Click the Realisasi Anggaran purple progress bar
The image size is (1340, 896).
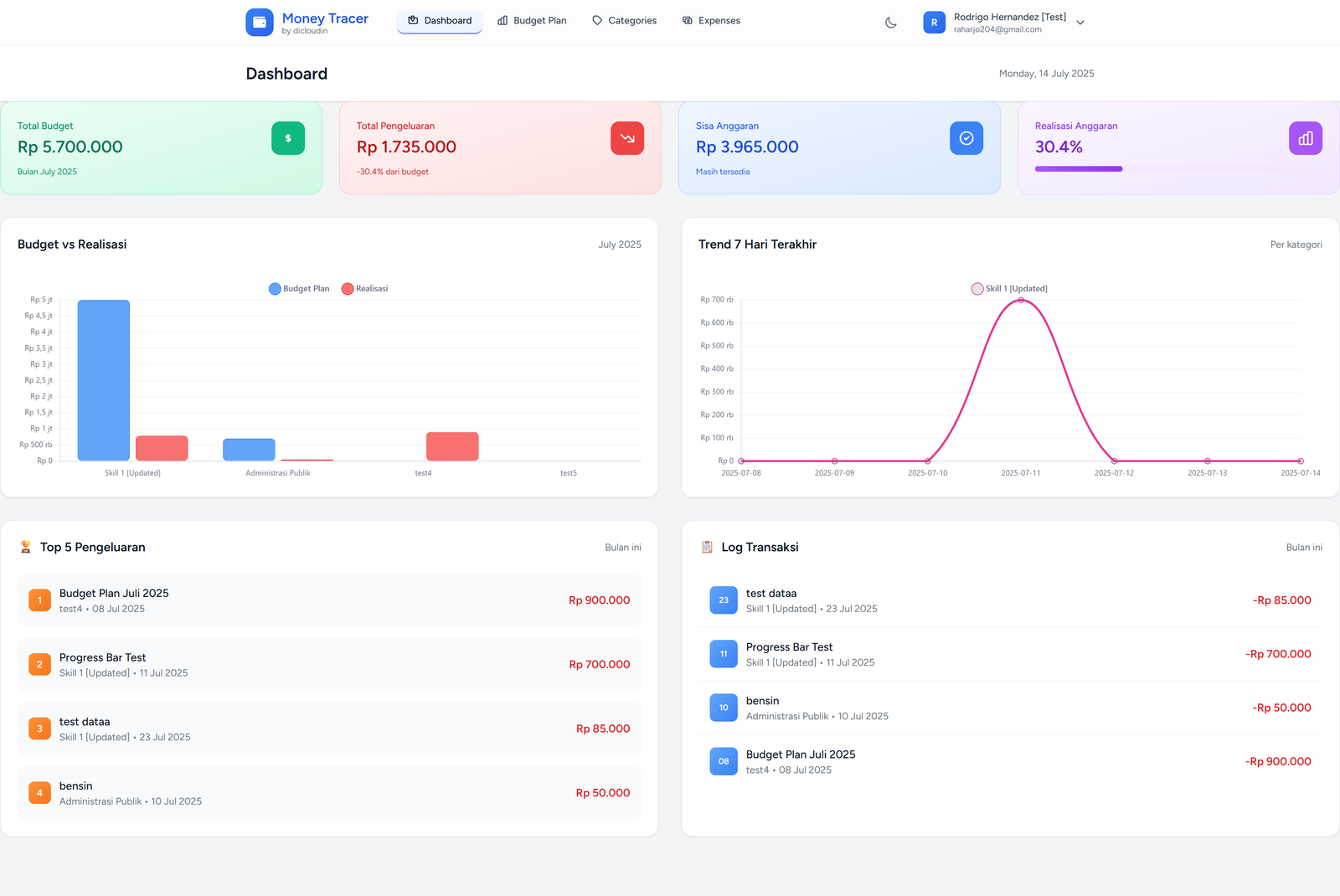[1078, 169]
